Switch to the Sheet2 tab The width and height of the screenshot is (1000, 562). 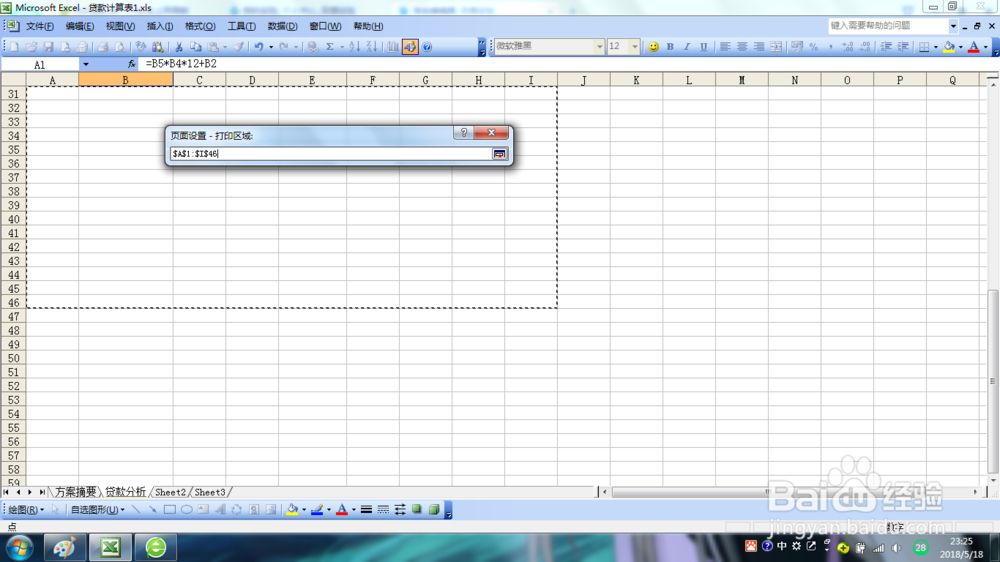(x=170, y=492)
